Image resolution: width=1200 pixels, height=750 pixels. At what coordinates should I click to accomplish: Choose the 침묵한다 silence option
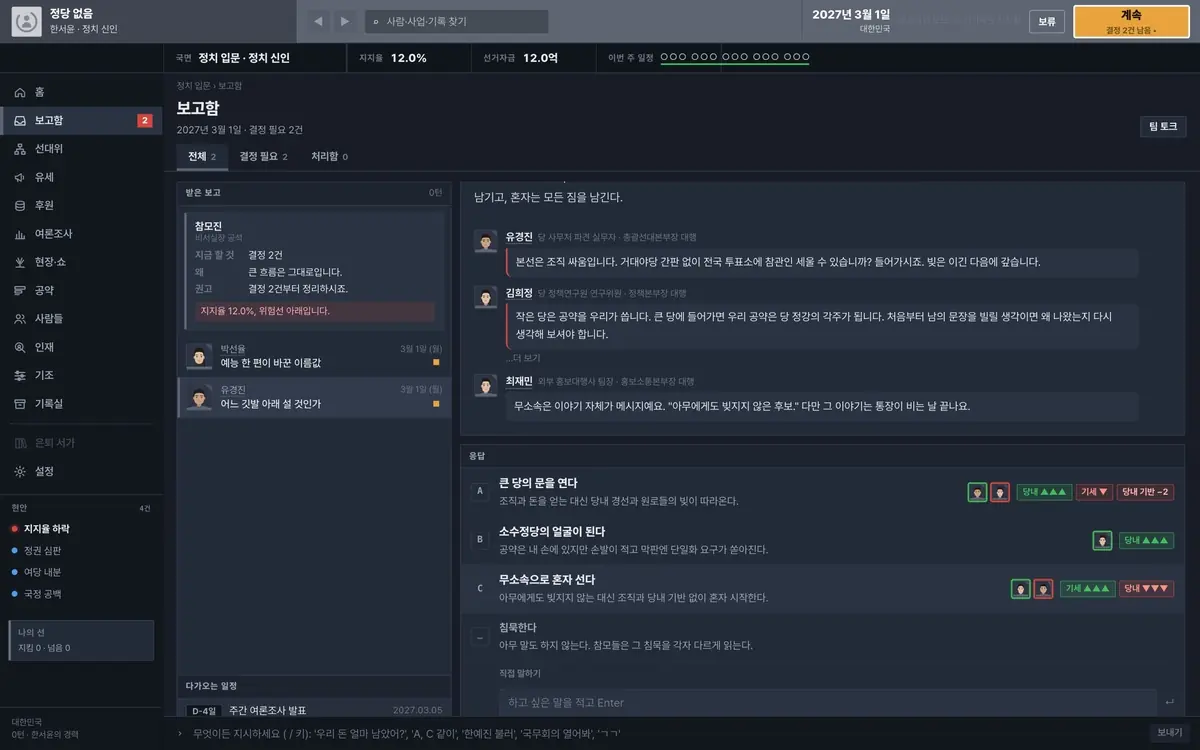pyautogui.click(x=822, y=636)
